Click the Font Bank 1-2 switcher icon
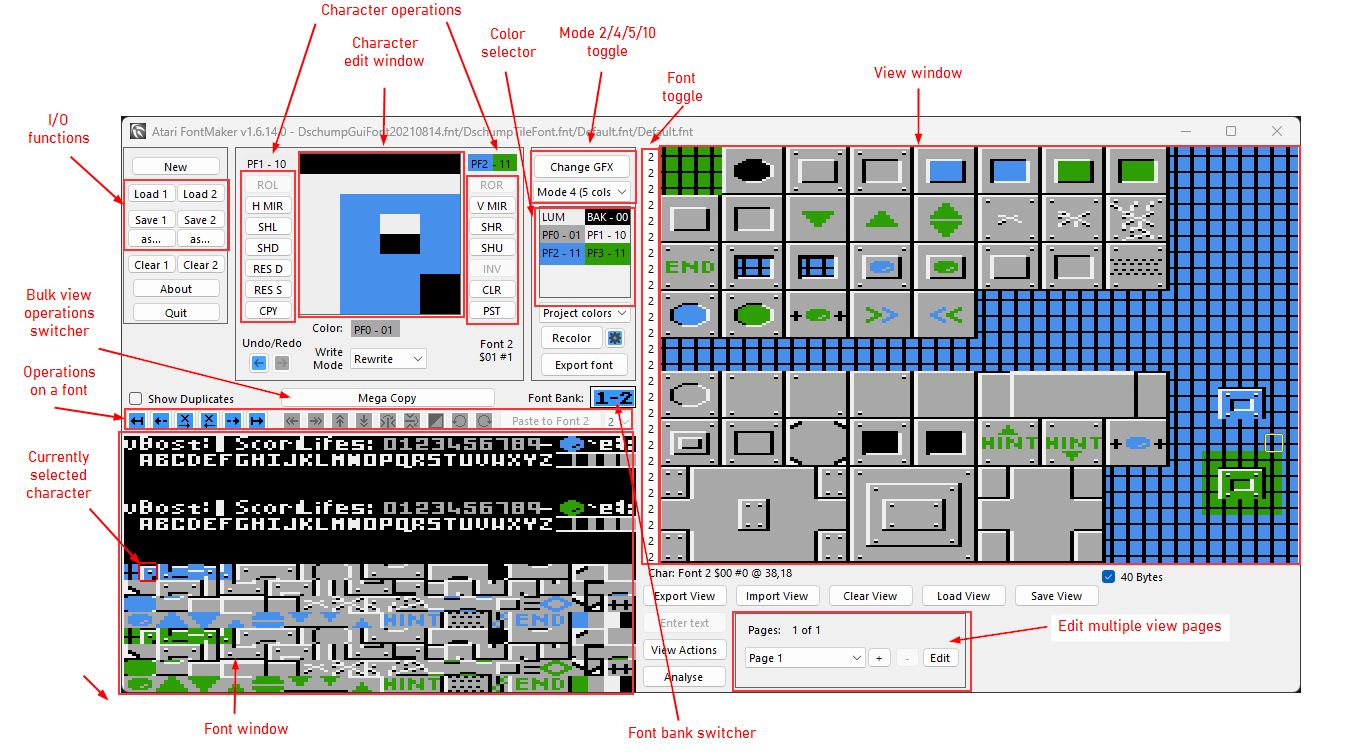 coord(611,398)
